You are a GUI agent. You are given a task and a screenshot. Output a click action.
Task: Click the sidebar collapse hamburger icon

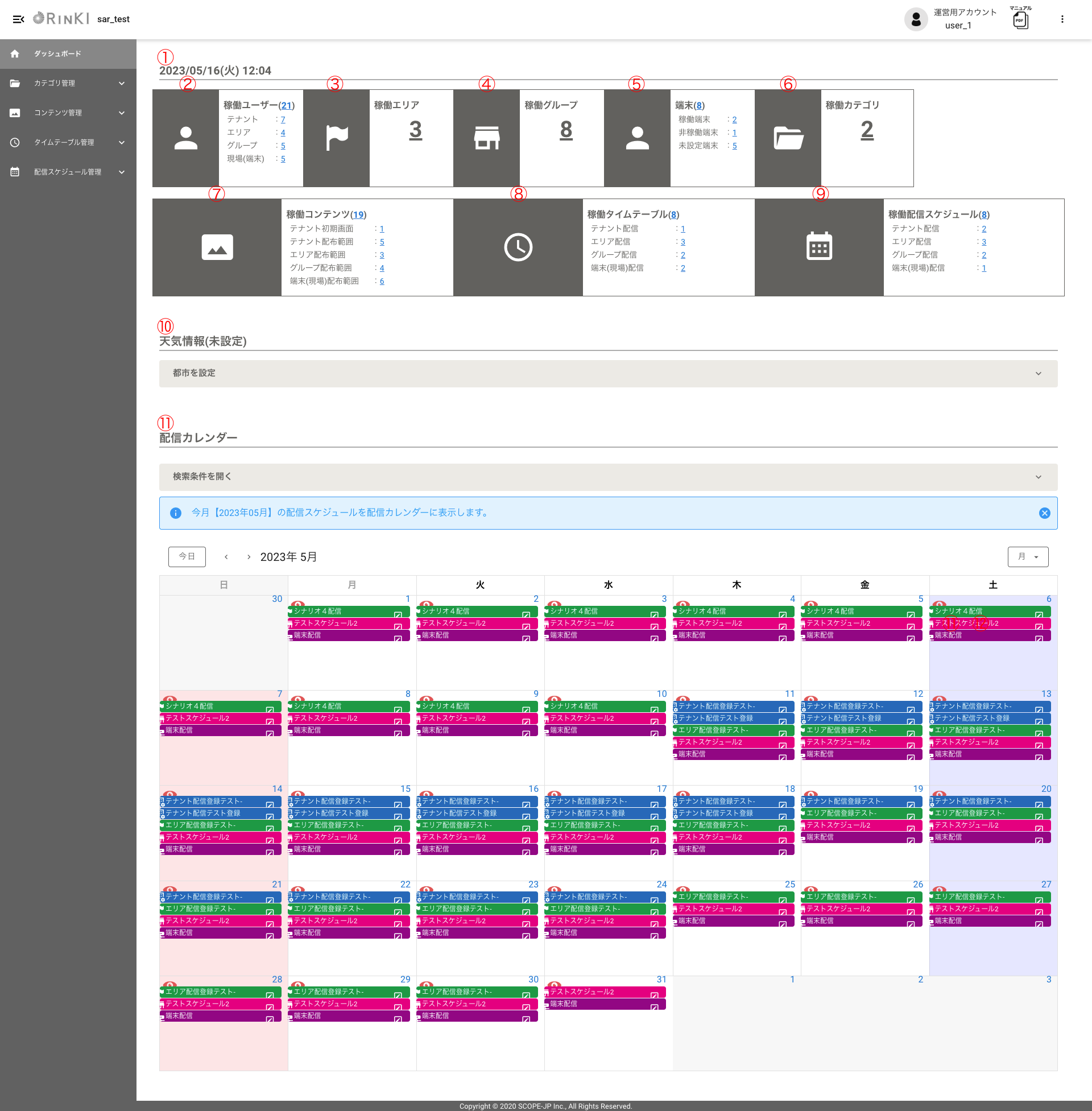coord(18,19)
